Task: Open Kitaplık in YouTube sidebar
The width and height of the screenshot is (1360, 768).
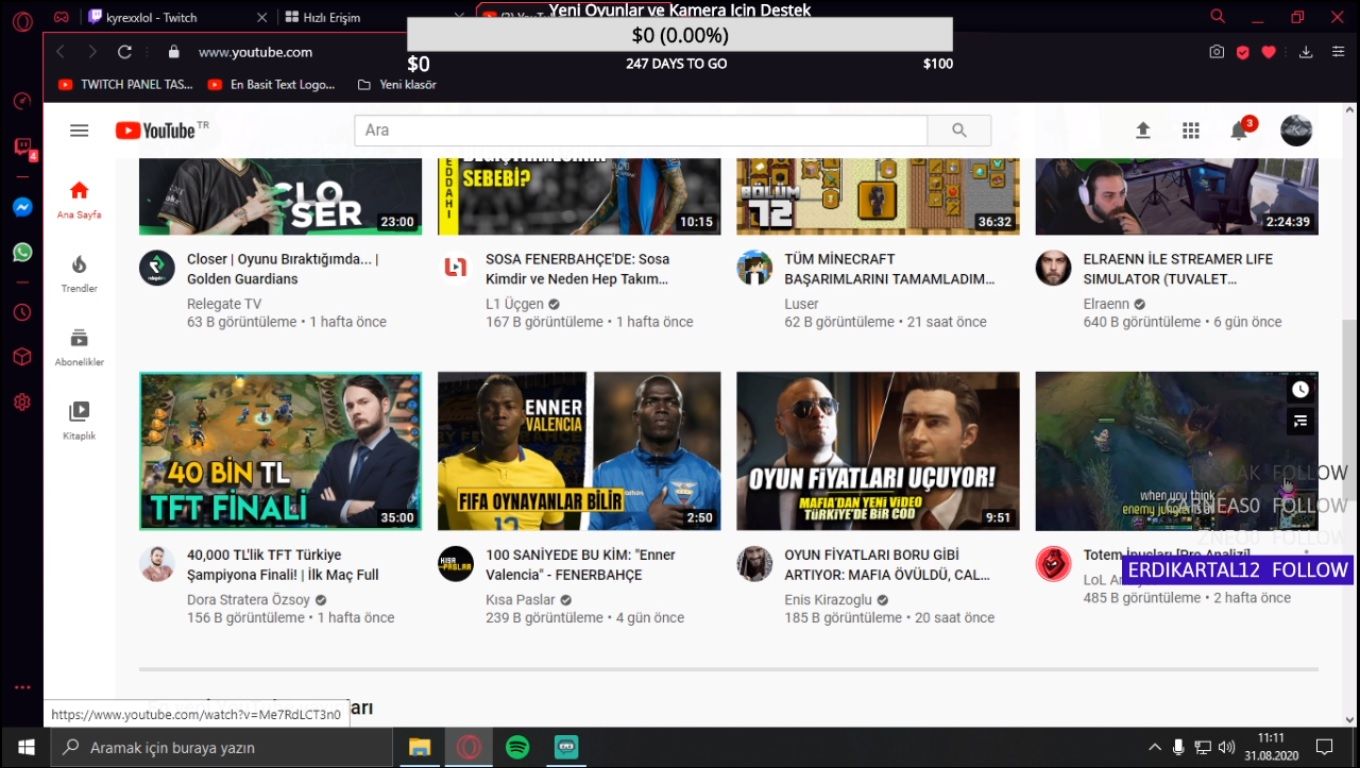Action: 79,421
